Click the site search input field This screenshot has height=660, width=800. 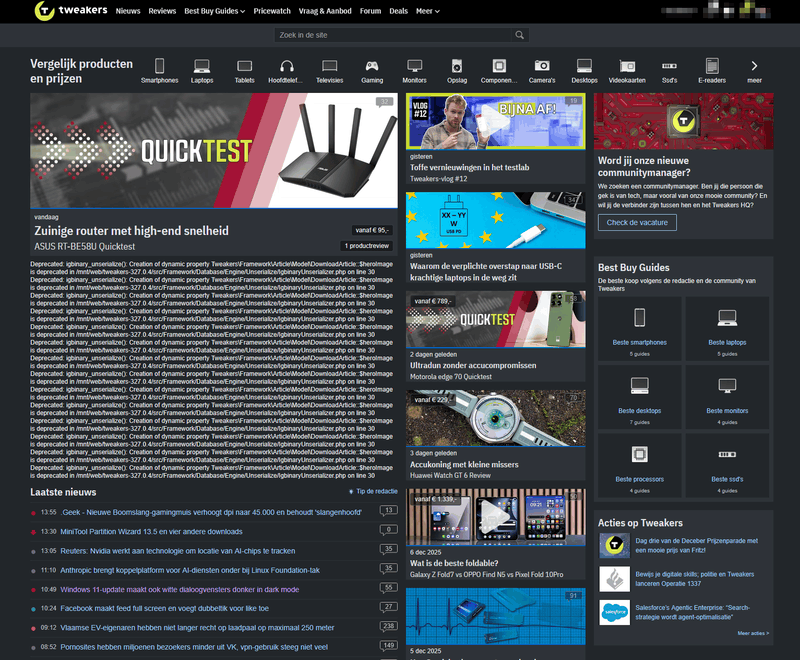398,34
